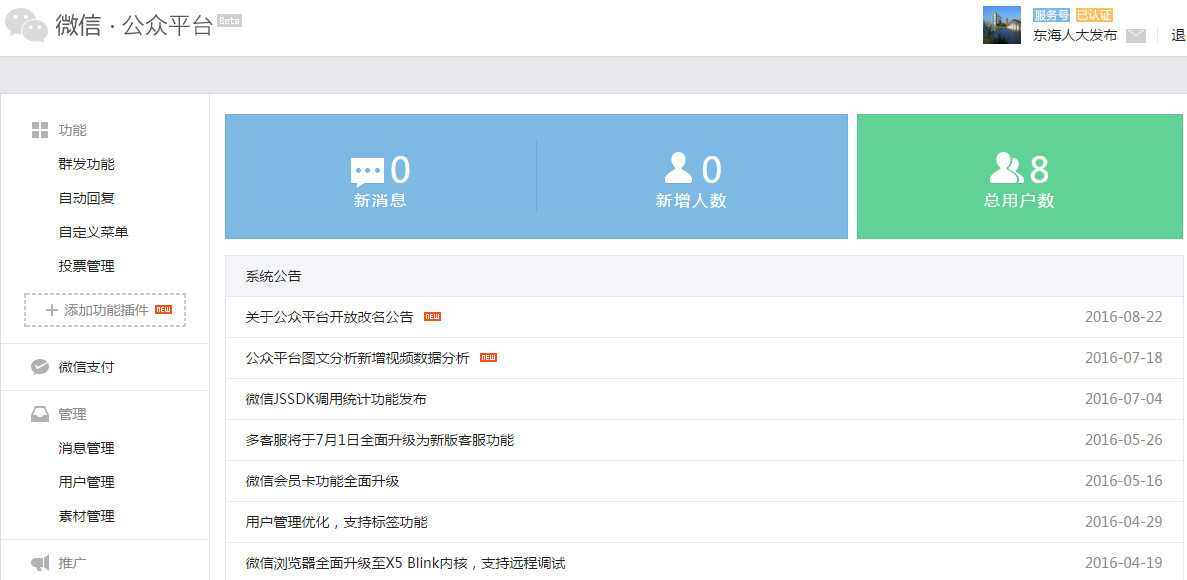Open announcement 微信浏览器全面升级至X5 Blink内核
This screenshot has width=1187, height=580.
406,563
